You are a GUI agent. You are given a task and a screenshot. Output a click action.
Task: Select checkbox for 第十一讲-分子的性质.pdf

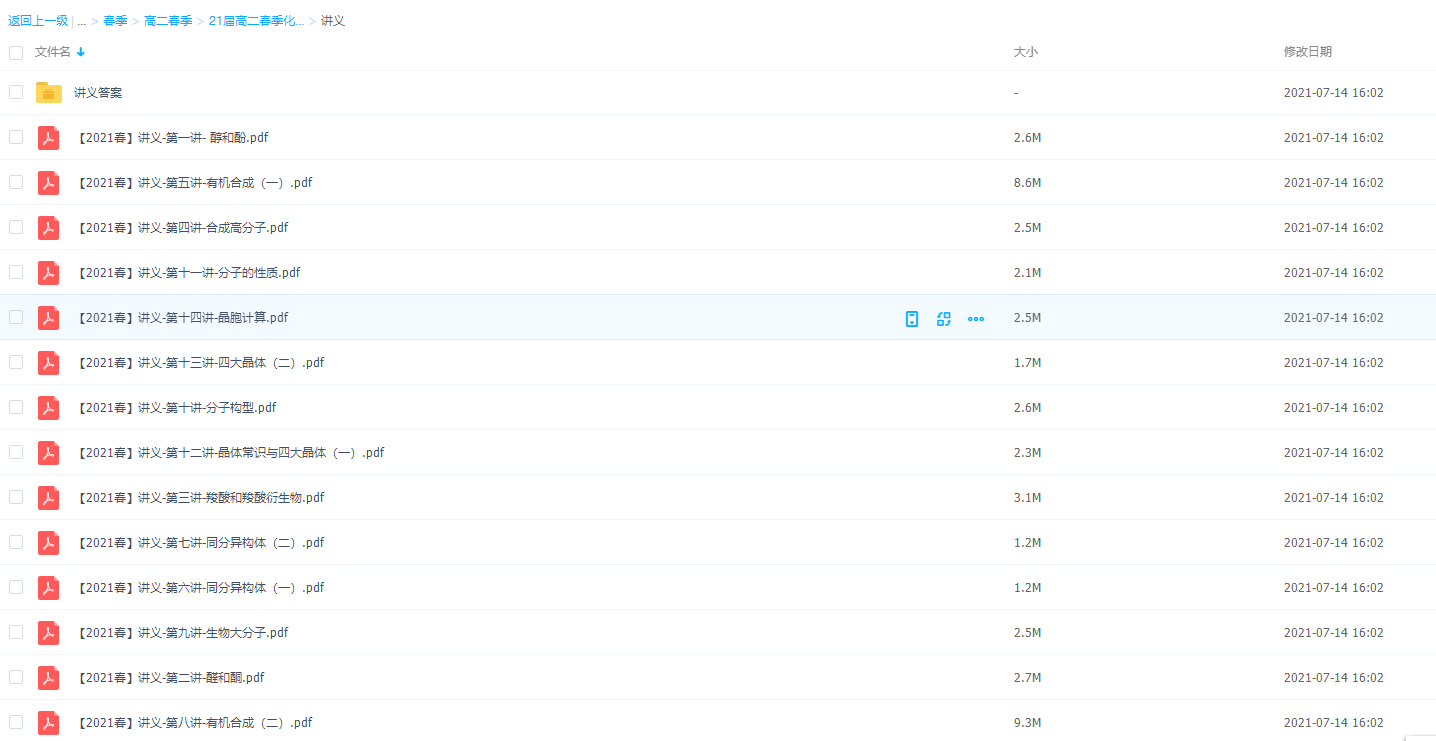point(16,272)
